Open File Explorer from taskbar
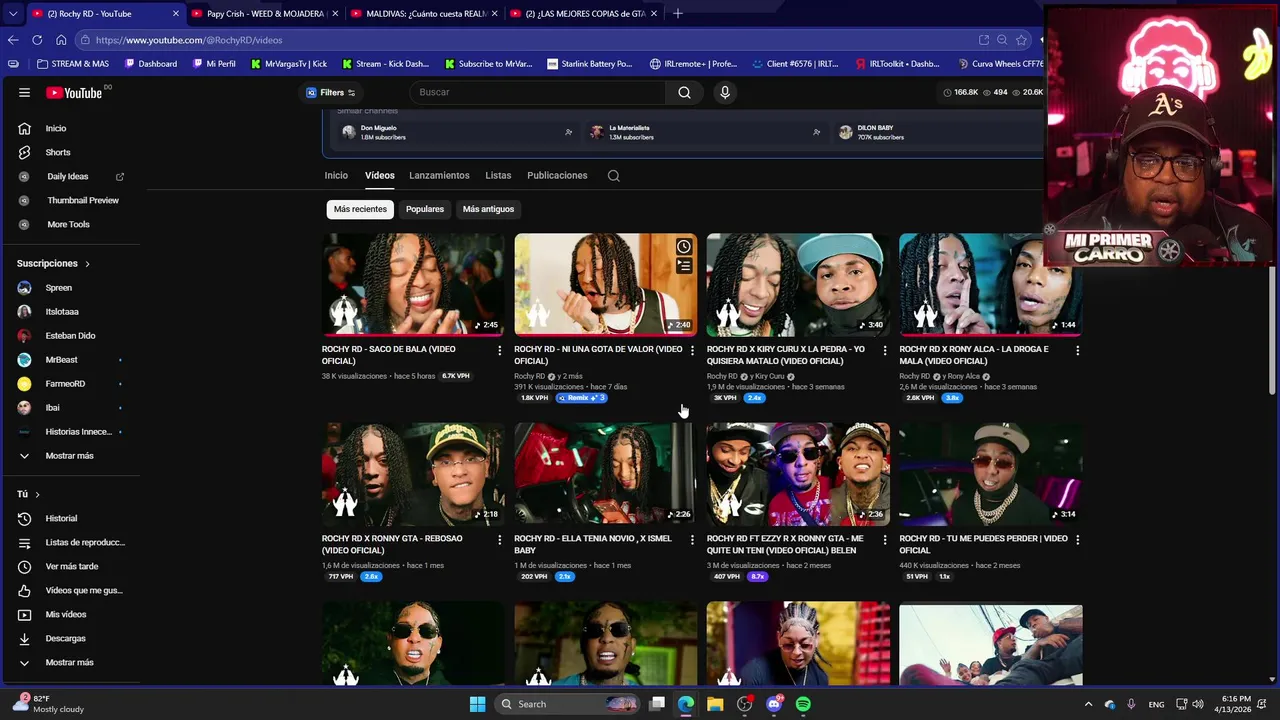This screenshot has width=1280, height=720. (x=715, y=704)
